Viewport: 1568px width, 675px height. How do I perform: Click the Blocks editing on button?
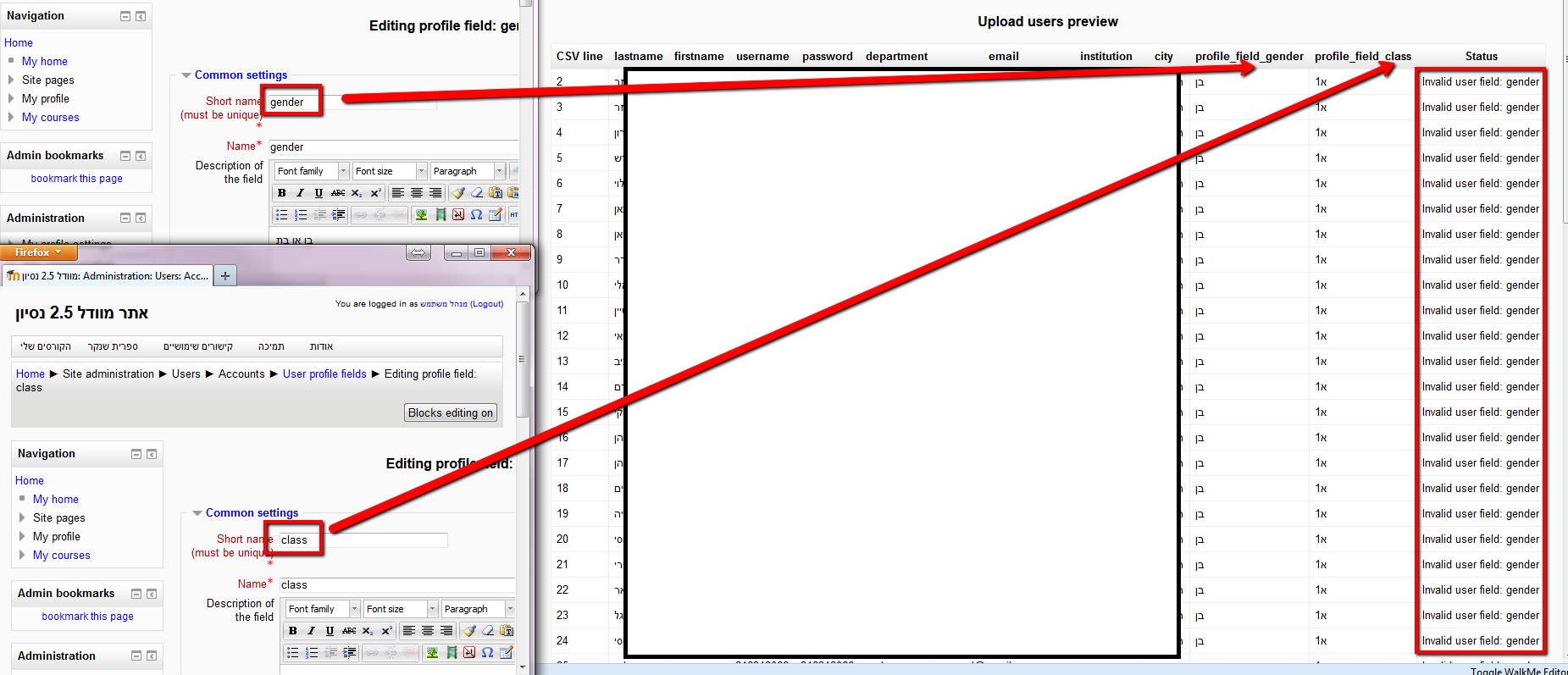(450, 413)
